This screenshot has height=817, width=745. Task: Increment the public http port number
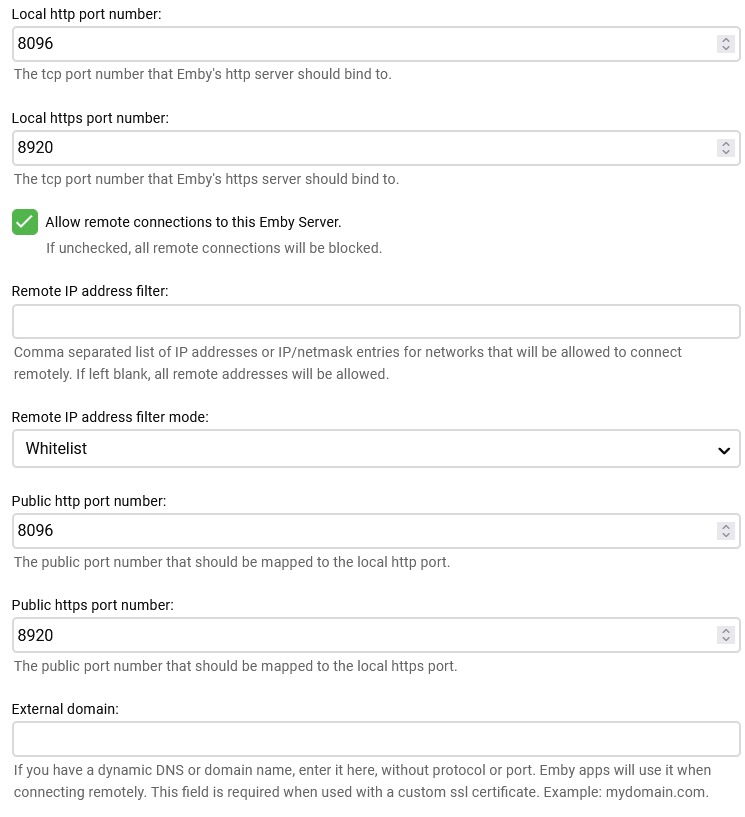tap(725, 527)
